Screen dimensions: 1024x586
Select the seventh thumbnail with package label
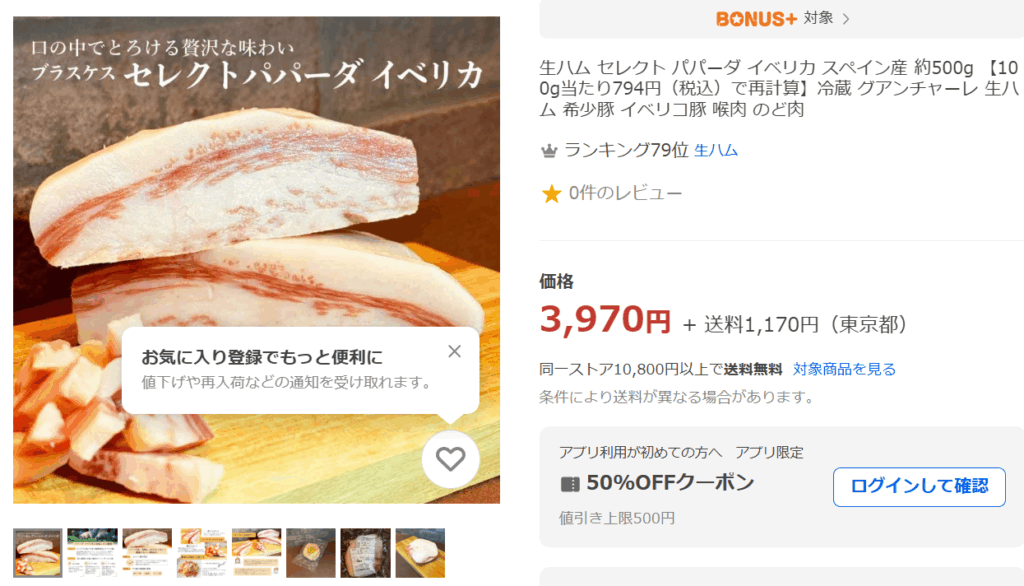click(365, 553)
